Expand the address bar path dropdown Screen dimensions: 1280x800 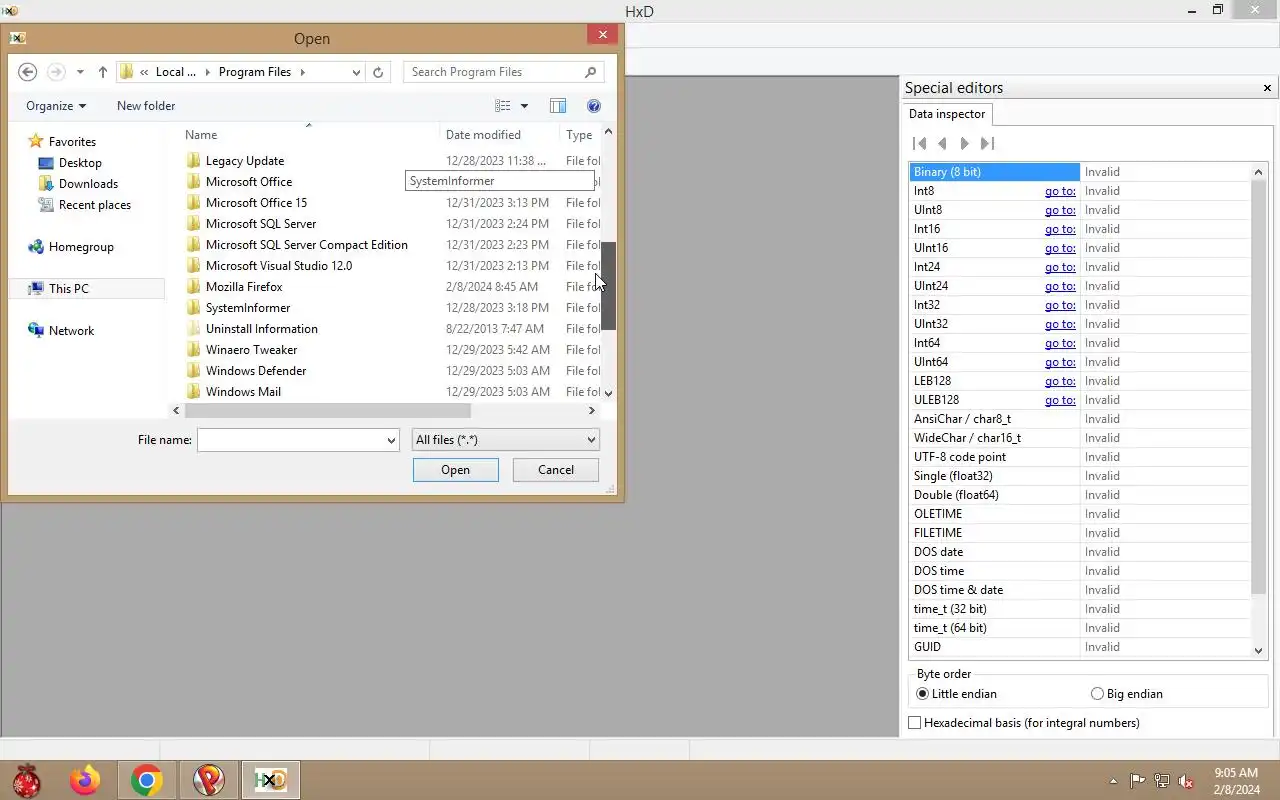tap(356, 72)
